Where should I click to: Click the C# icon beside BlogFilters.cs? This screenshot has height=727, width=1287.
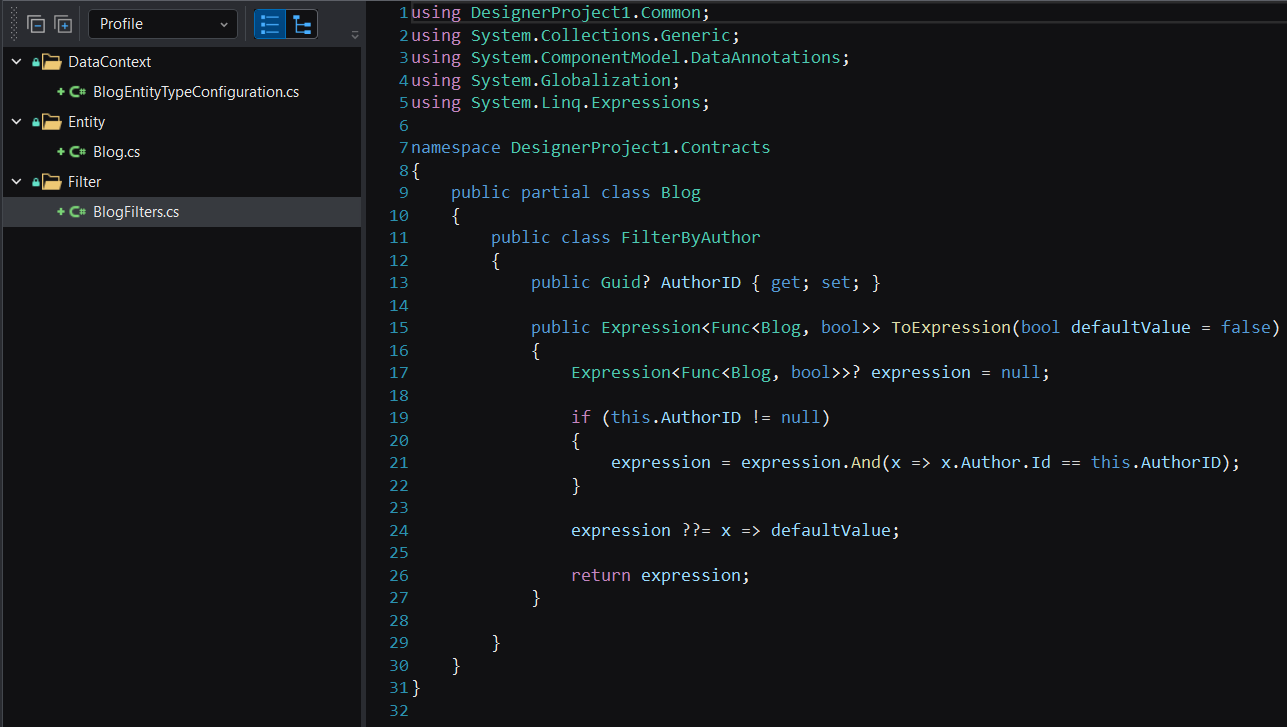[77, 212]
